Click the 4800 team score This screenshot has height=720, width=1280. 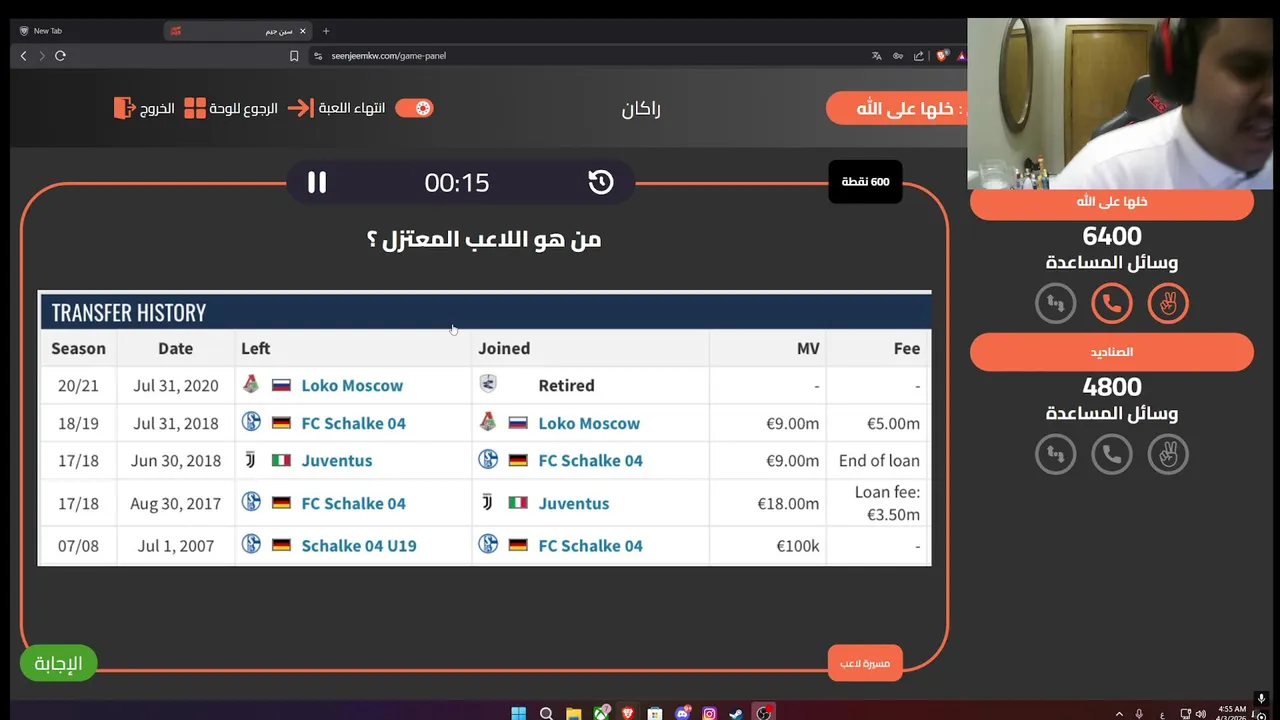[1112, 387]
